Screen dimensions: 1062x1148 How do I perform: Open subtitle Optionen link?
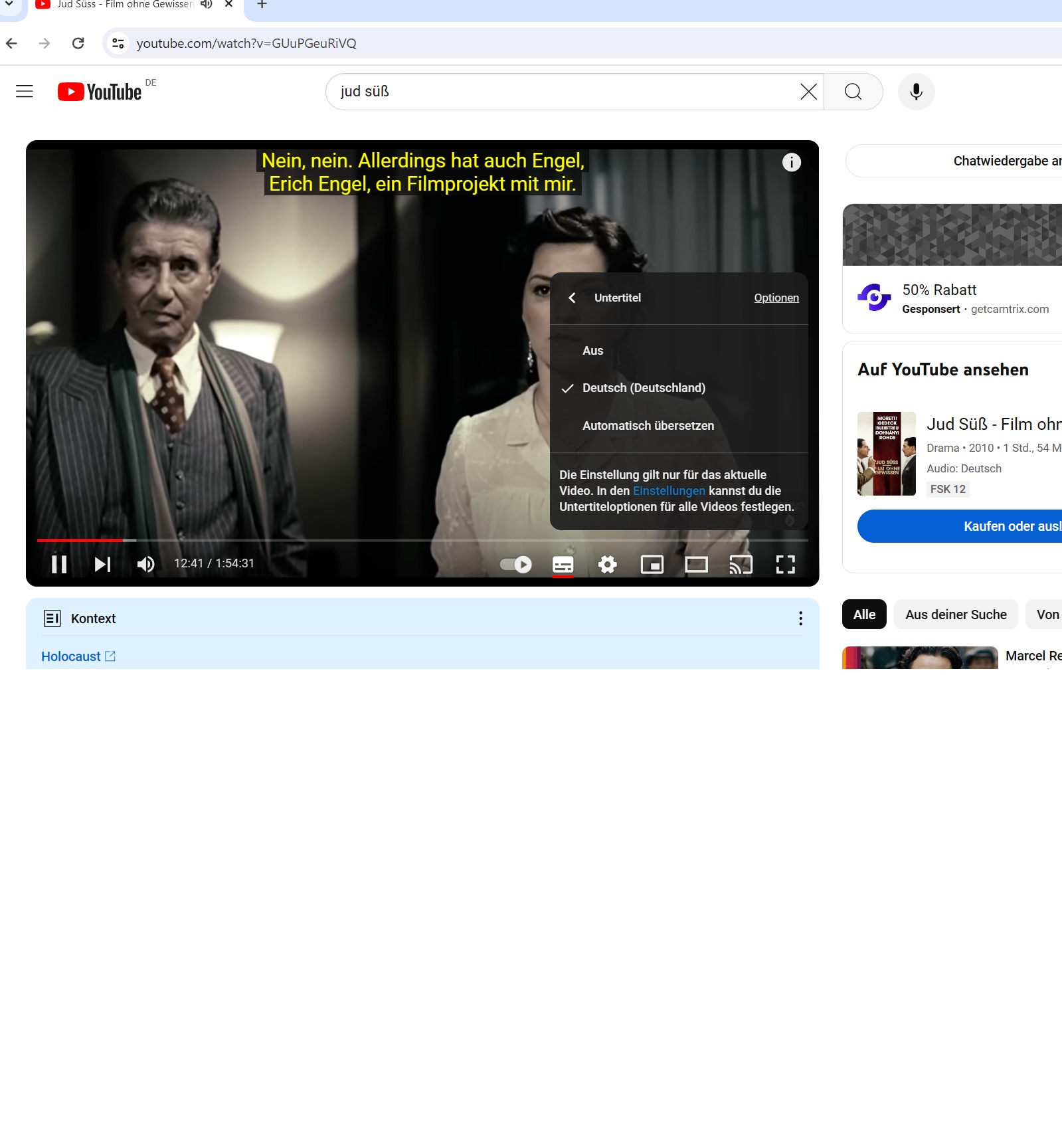tap(776, 298)
